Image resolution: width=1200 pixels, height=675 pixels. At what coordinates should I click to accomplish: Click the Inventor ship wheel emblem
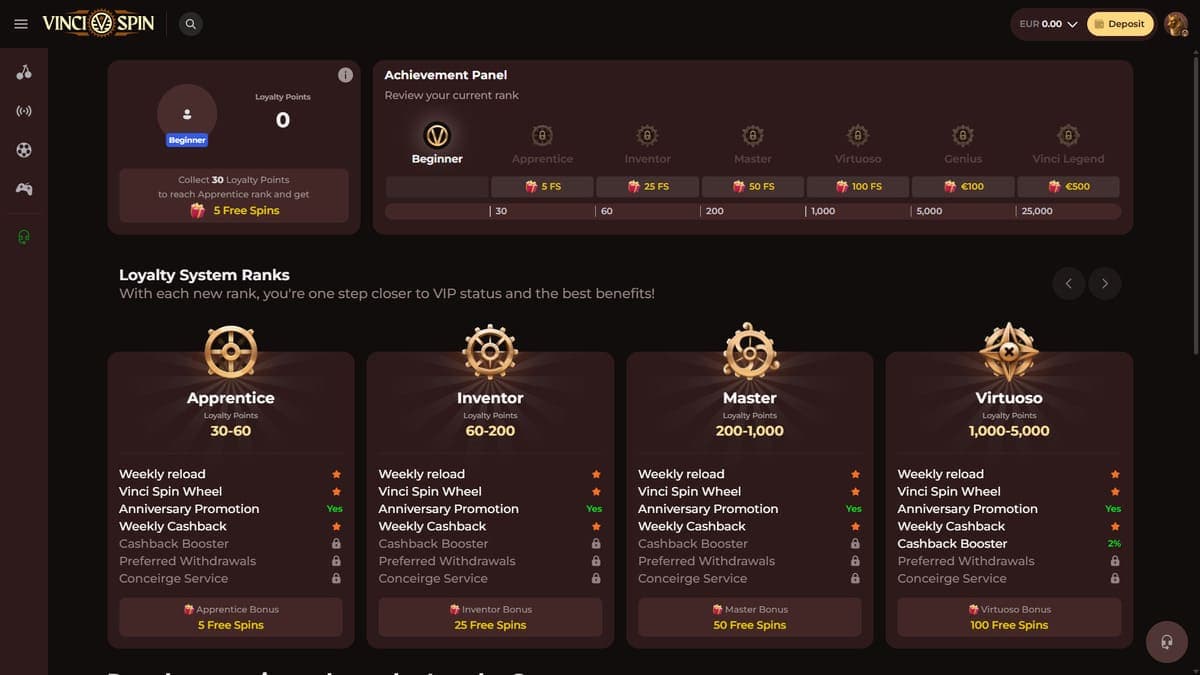click(490, 352)
